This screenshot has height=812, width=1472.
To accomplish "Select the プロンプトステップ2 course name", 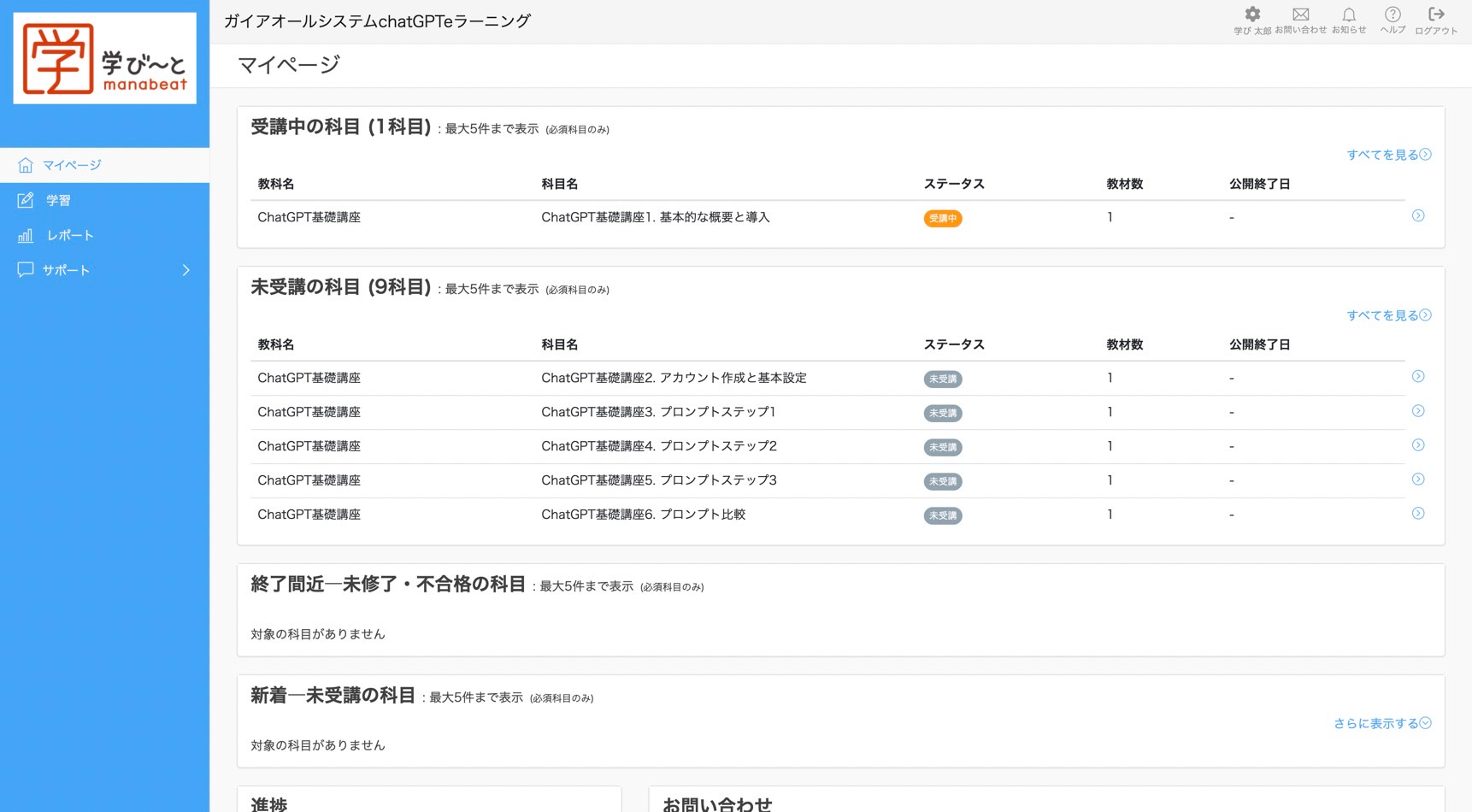I will pos(658,446).
